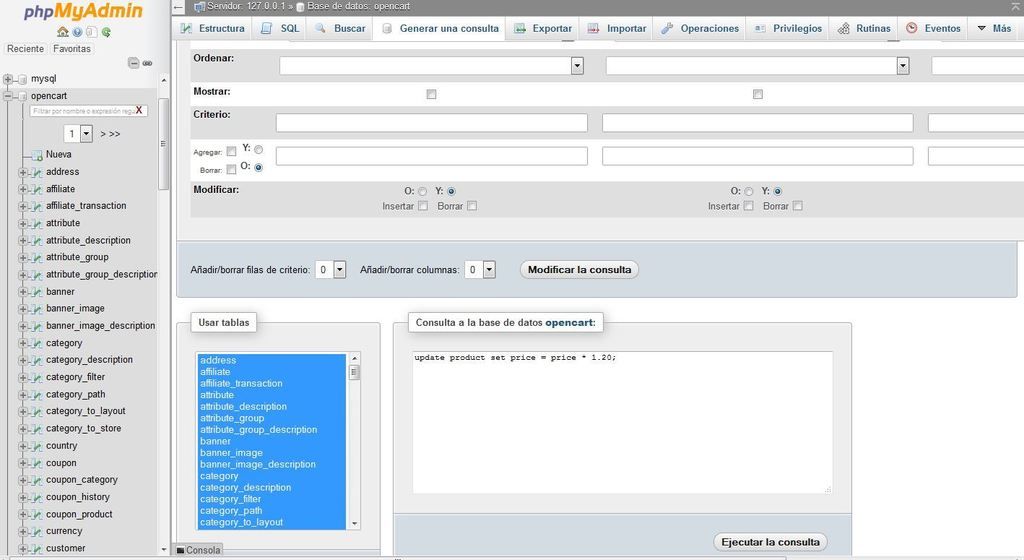Collapse the opencart database node
1024x560 pixels.
click(x=8, y=96)
